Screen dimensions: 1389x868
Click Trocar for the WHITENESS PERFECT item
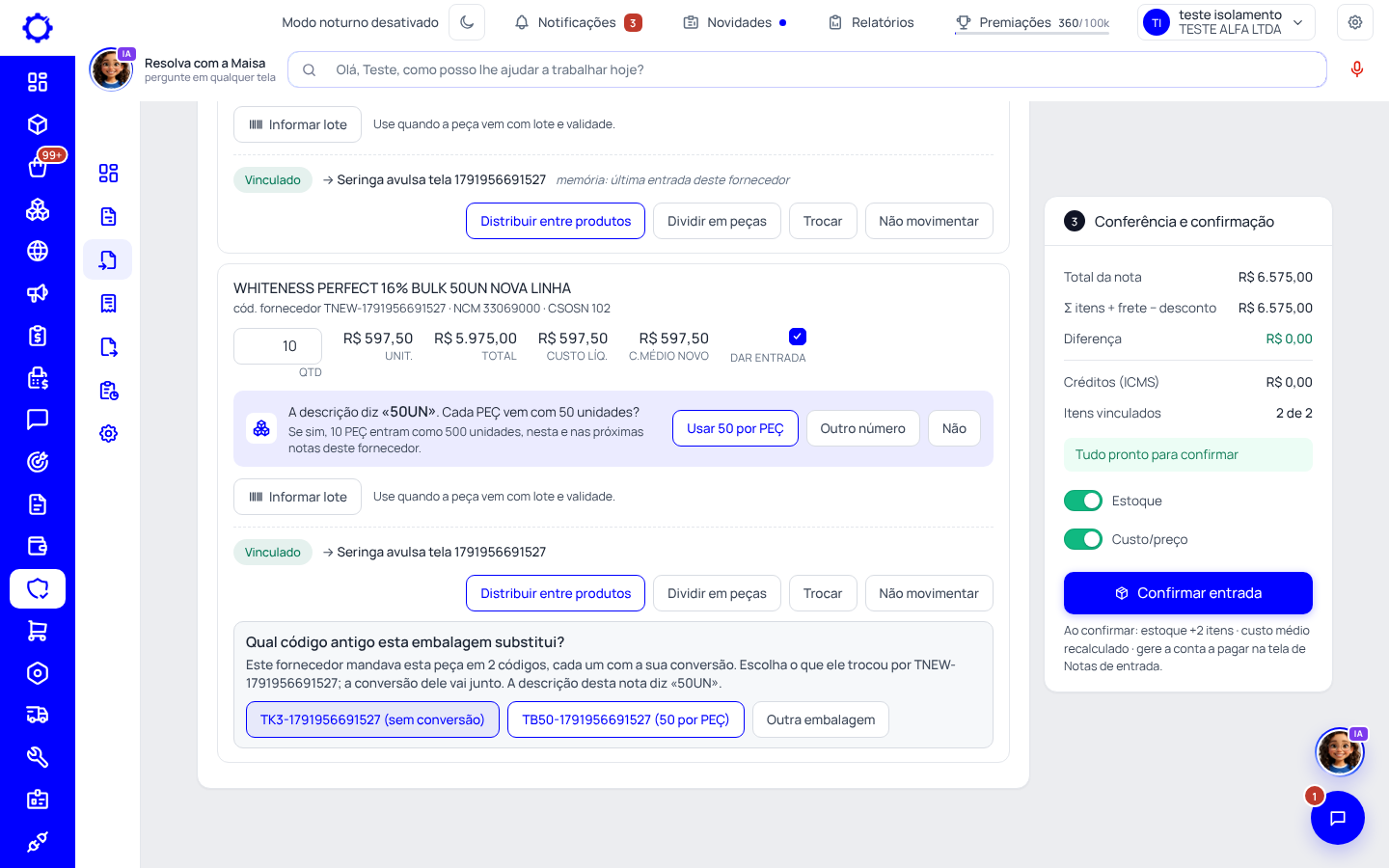823,593
